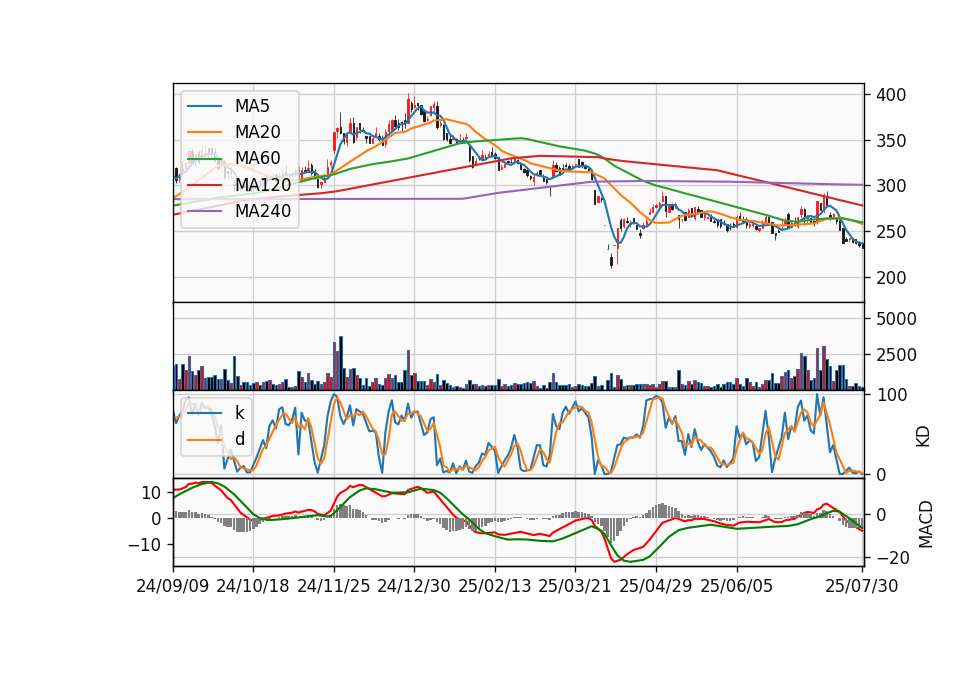Screen dimensions: 960x690
Task: Click the 300 price axis label
Action: click(x=891, y=186)
